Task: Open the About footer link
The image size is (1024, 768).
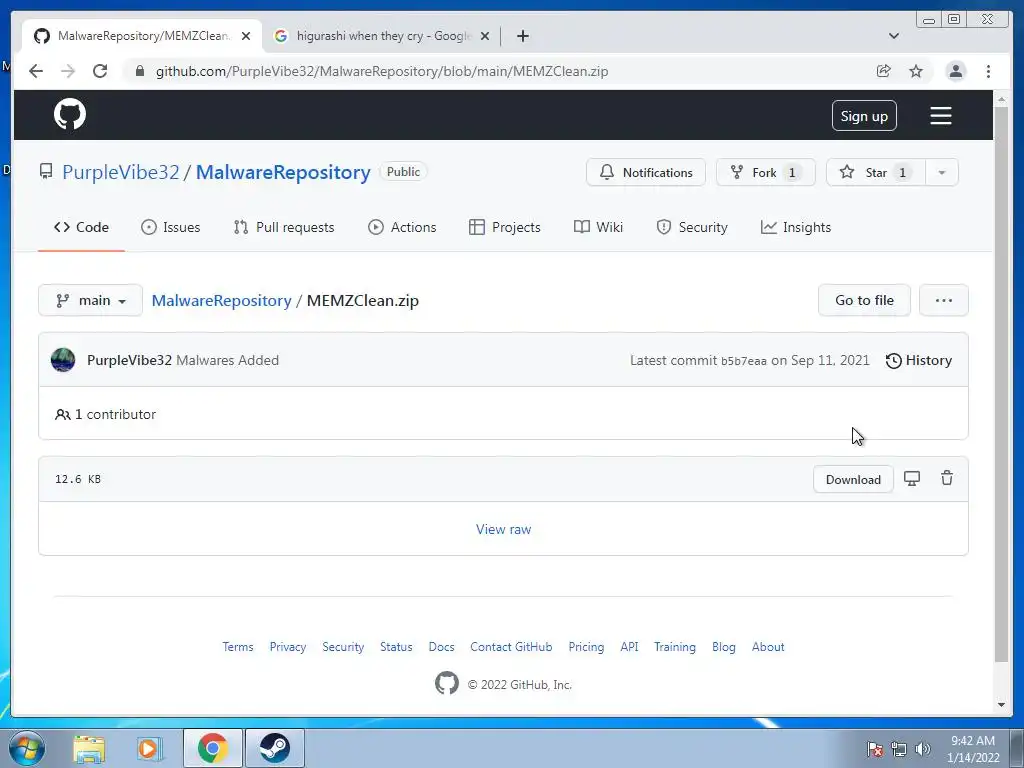Action: click(768, 647)
